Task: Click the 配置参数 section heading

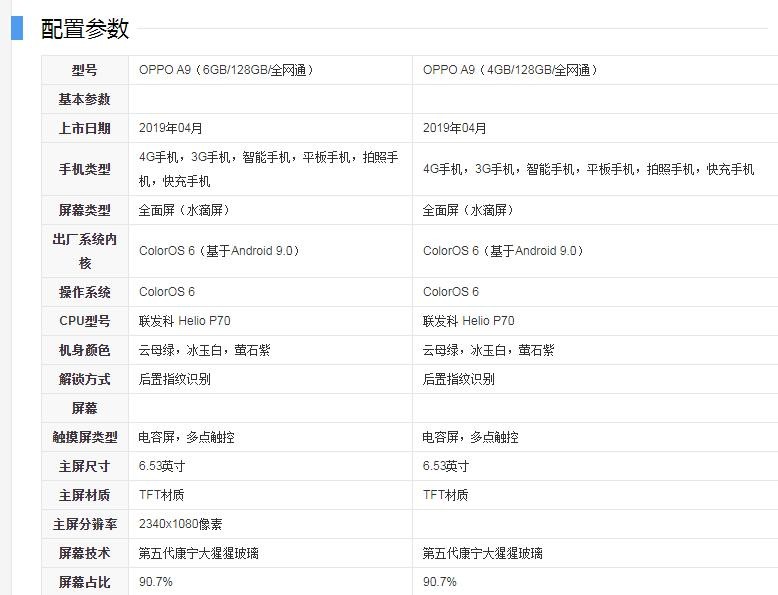Action: coord(85,29)
